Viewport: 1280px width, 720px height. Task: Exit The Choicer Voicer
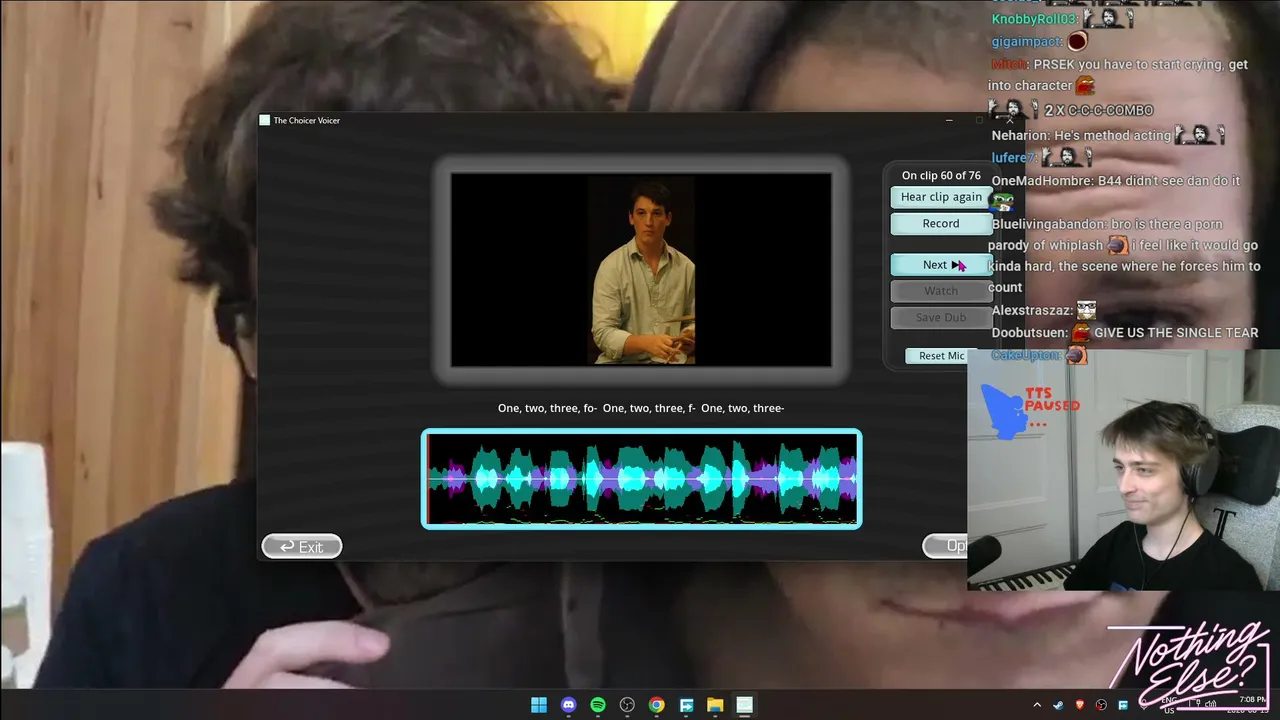[302, 546]
